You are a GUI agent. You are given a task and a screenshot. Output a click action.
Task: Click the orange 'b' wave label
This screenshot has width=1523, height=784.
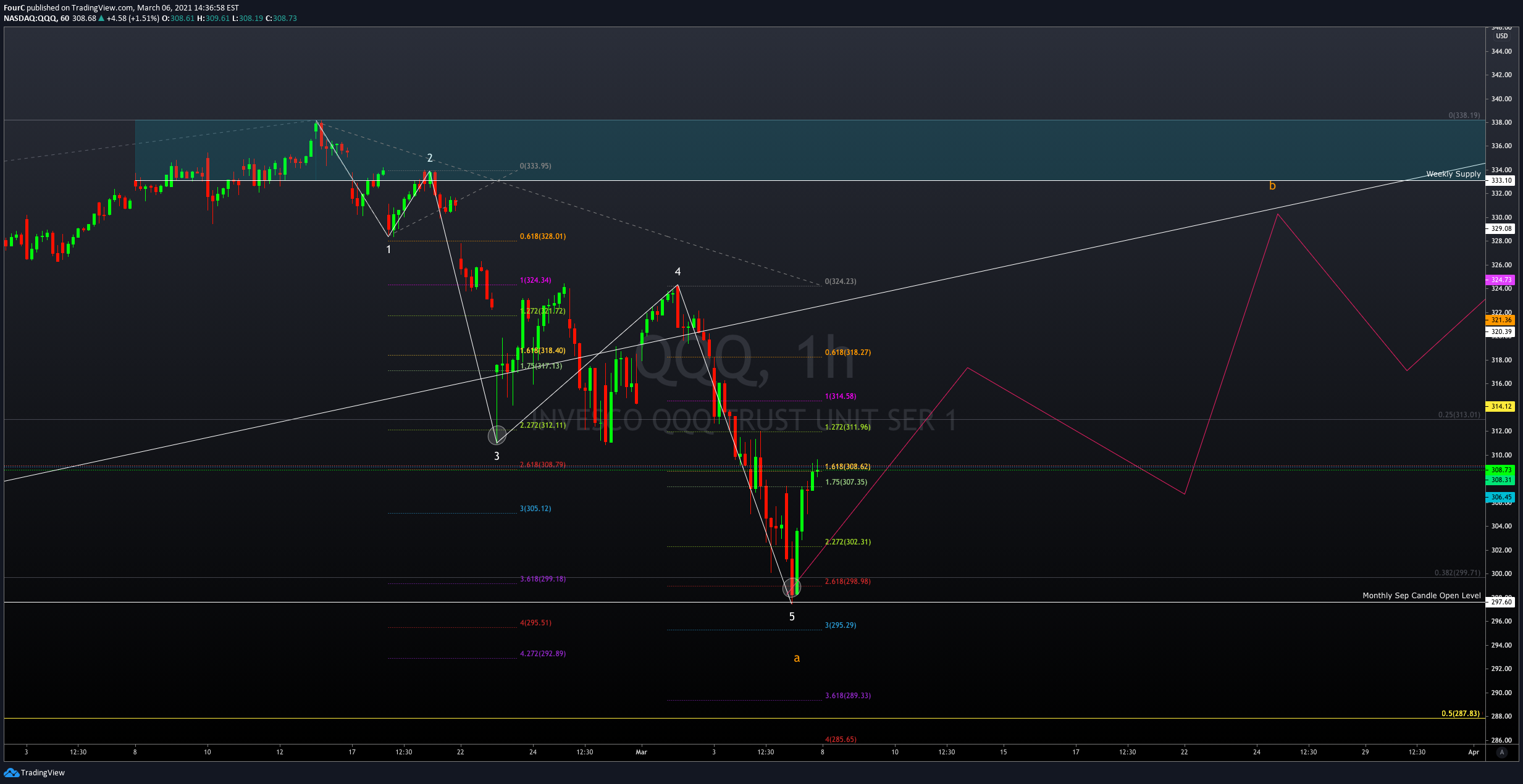1272,185
